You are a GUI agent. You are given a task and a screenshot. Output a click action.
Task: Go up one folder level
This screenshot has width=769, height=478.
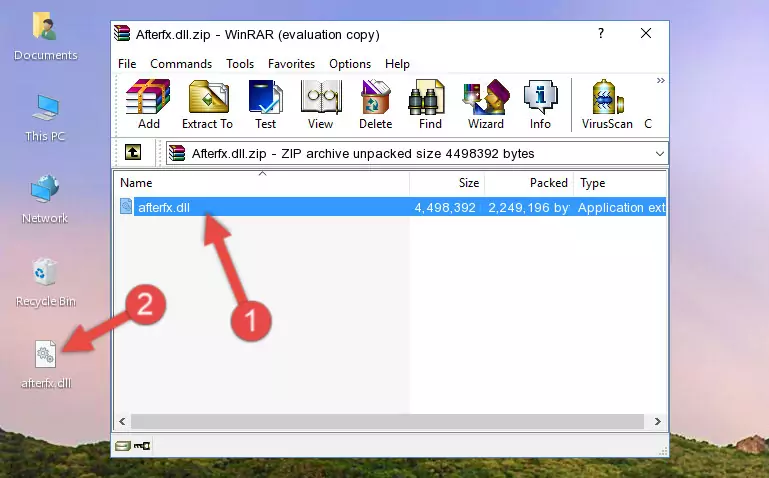point(133,152)
